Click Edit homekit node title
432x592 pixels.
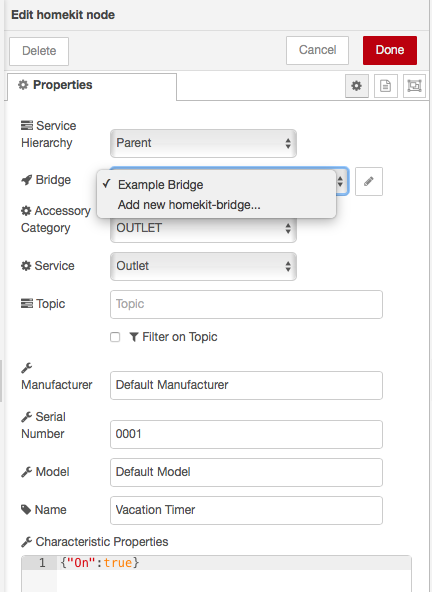63,15
